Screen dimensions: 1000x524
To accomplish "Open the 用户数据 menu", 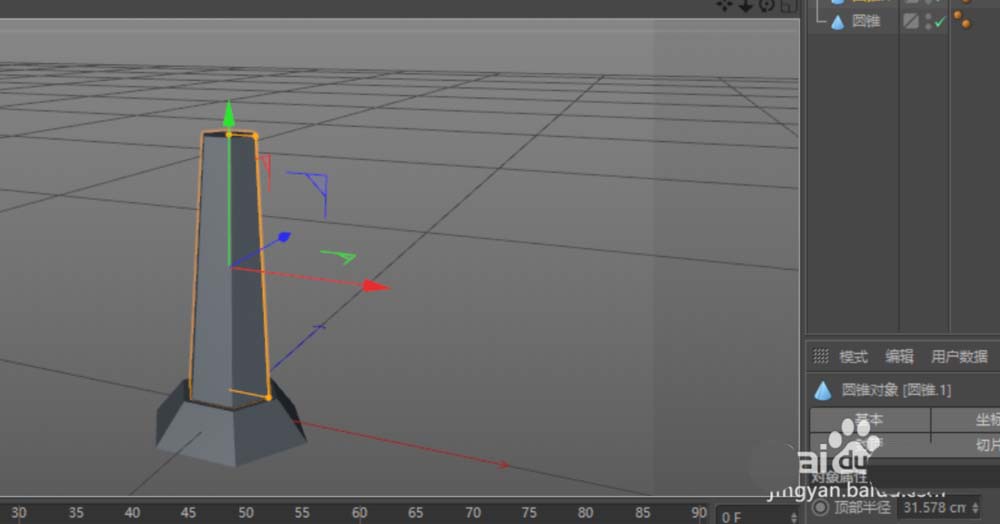I will [959, 356].
